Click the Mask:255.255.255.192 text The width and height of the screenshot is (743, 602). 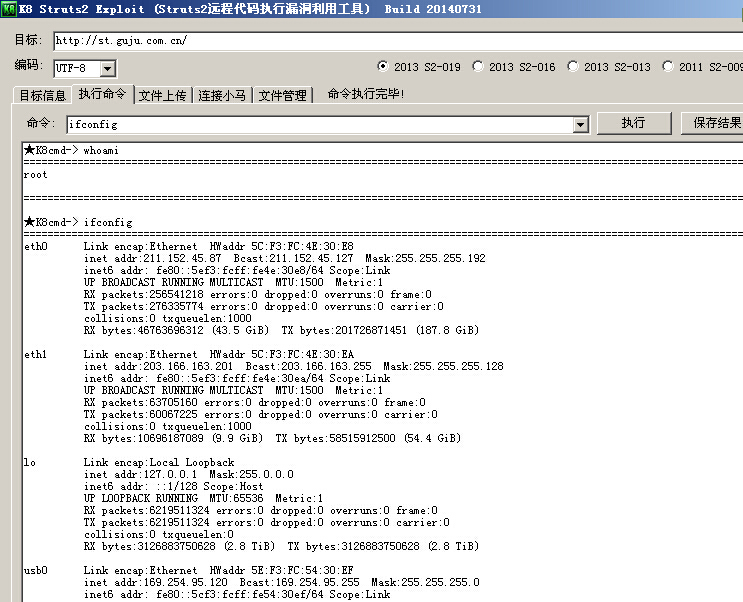coord(426,258)
